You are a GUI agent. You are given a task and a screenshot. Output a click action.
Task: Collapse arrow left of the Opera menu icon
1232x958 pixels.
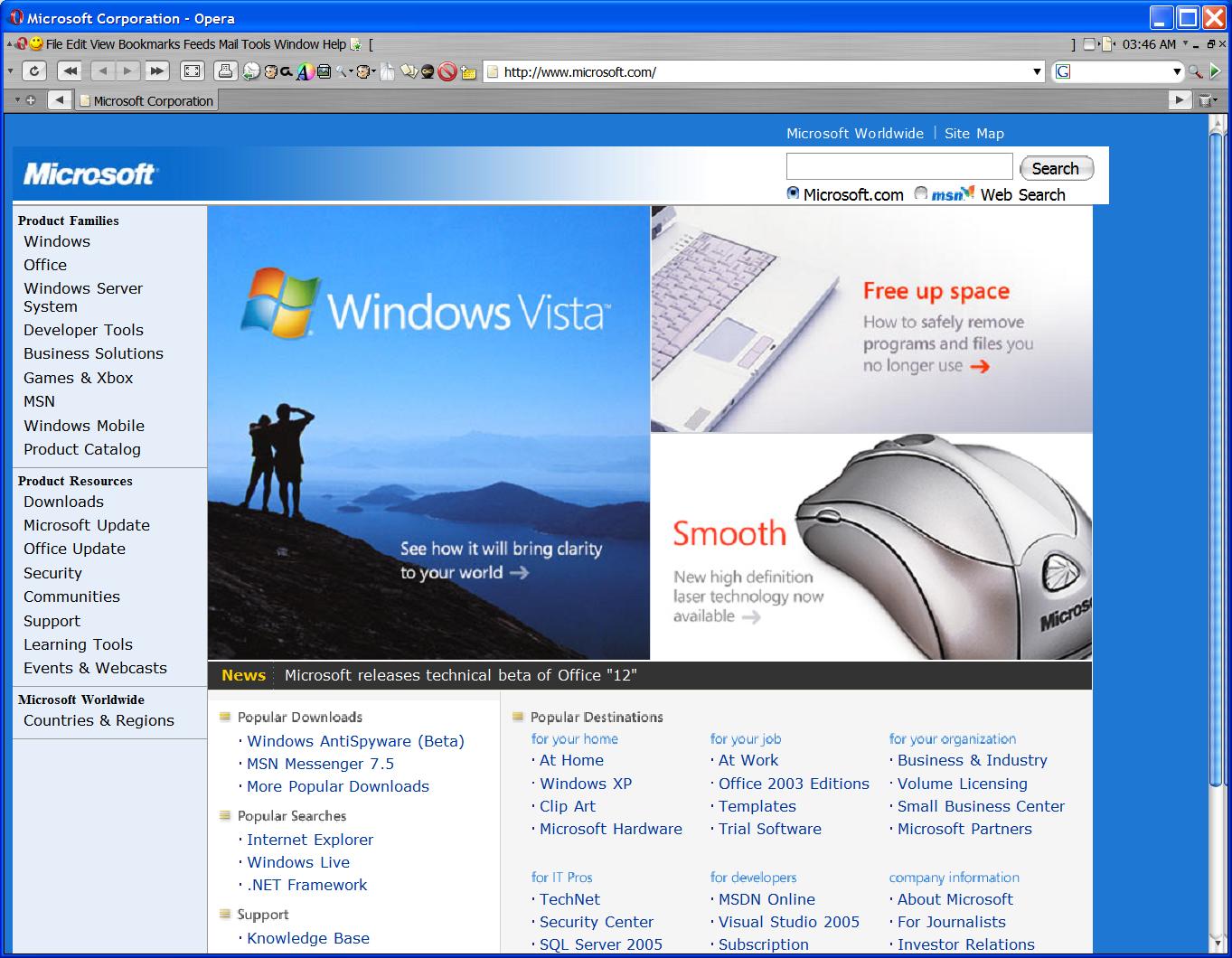point(9,43)
